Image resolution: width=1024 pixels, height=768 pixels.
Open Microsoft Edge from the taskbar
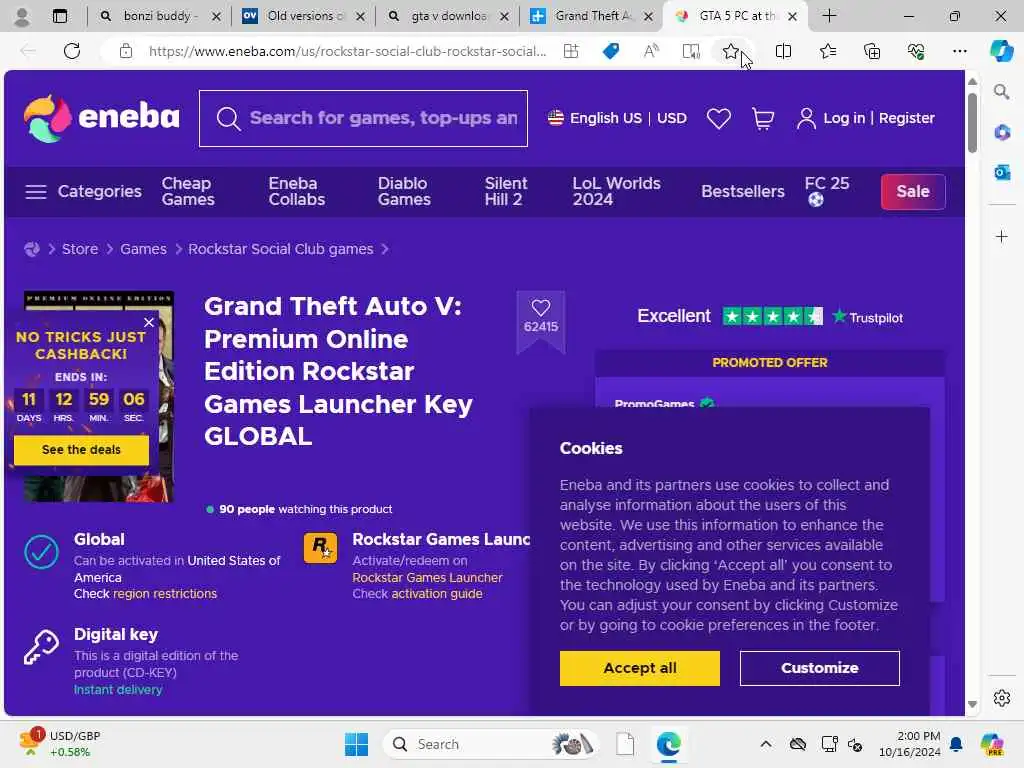[x=668, y=744]
